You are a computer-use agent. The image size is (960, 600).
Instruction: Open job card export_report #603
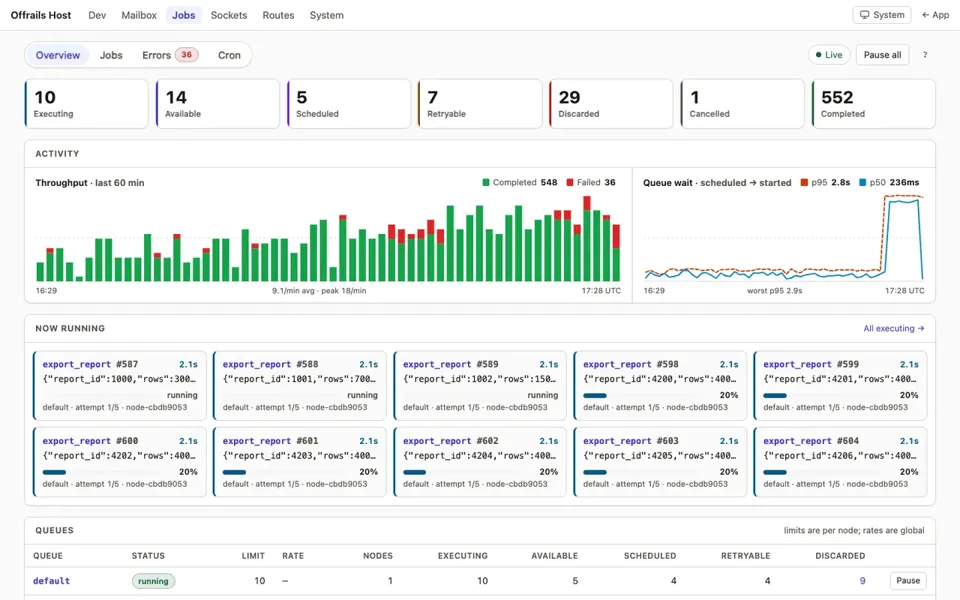660,462
